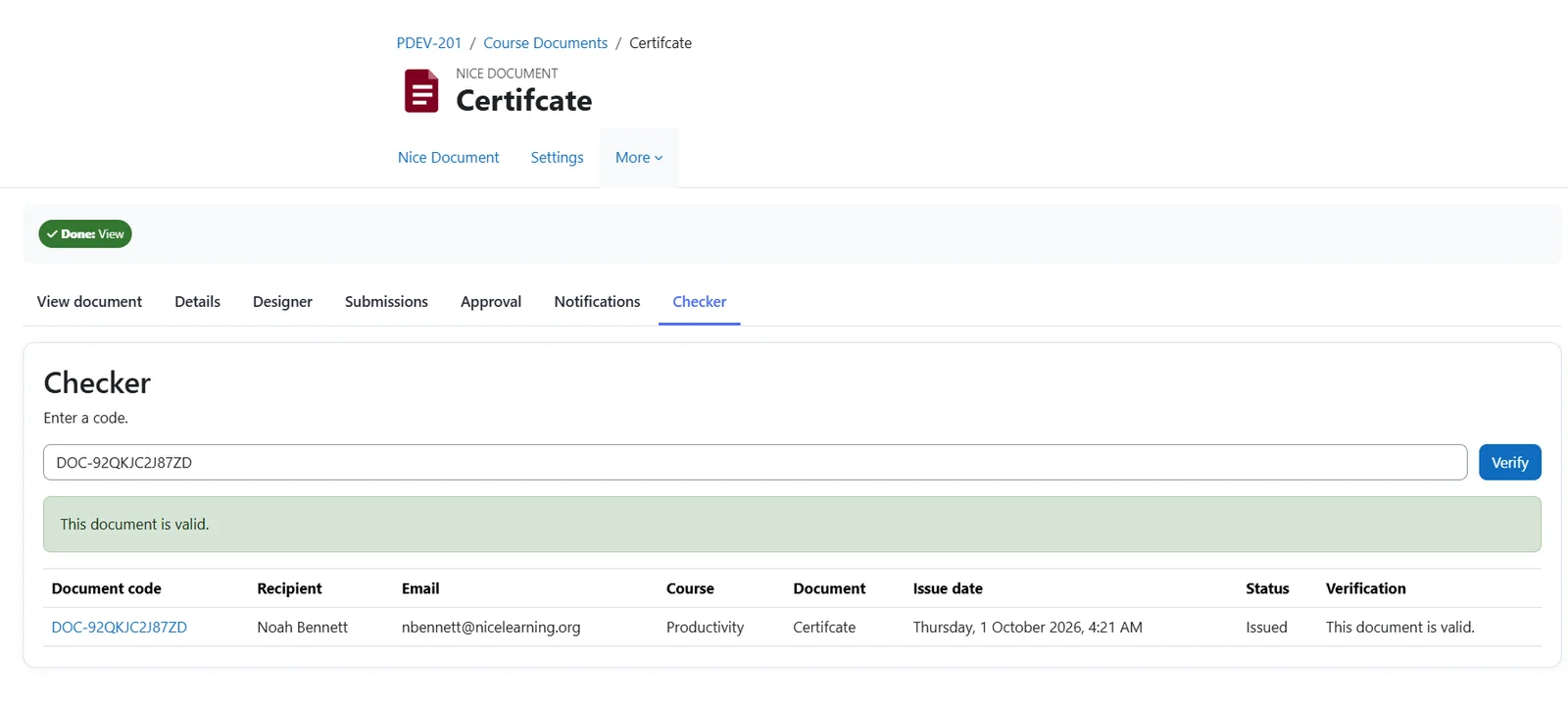Select the Checker tab
This screenshot has height=707, width=1568.
pos(700,302)
